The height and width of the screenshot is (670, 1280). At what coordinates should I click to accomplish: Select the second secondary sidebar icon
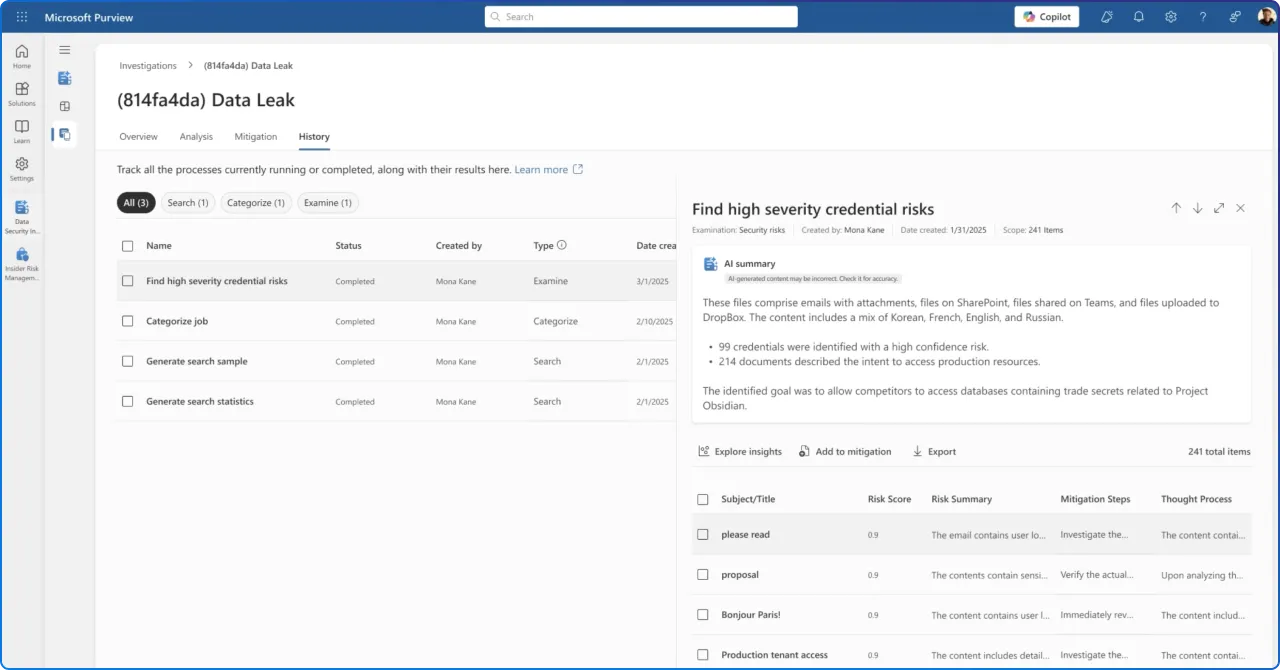coord(65,106)
